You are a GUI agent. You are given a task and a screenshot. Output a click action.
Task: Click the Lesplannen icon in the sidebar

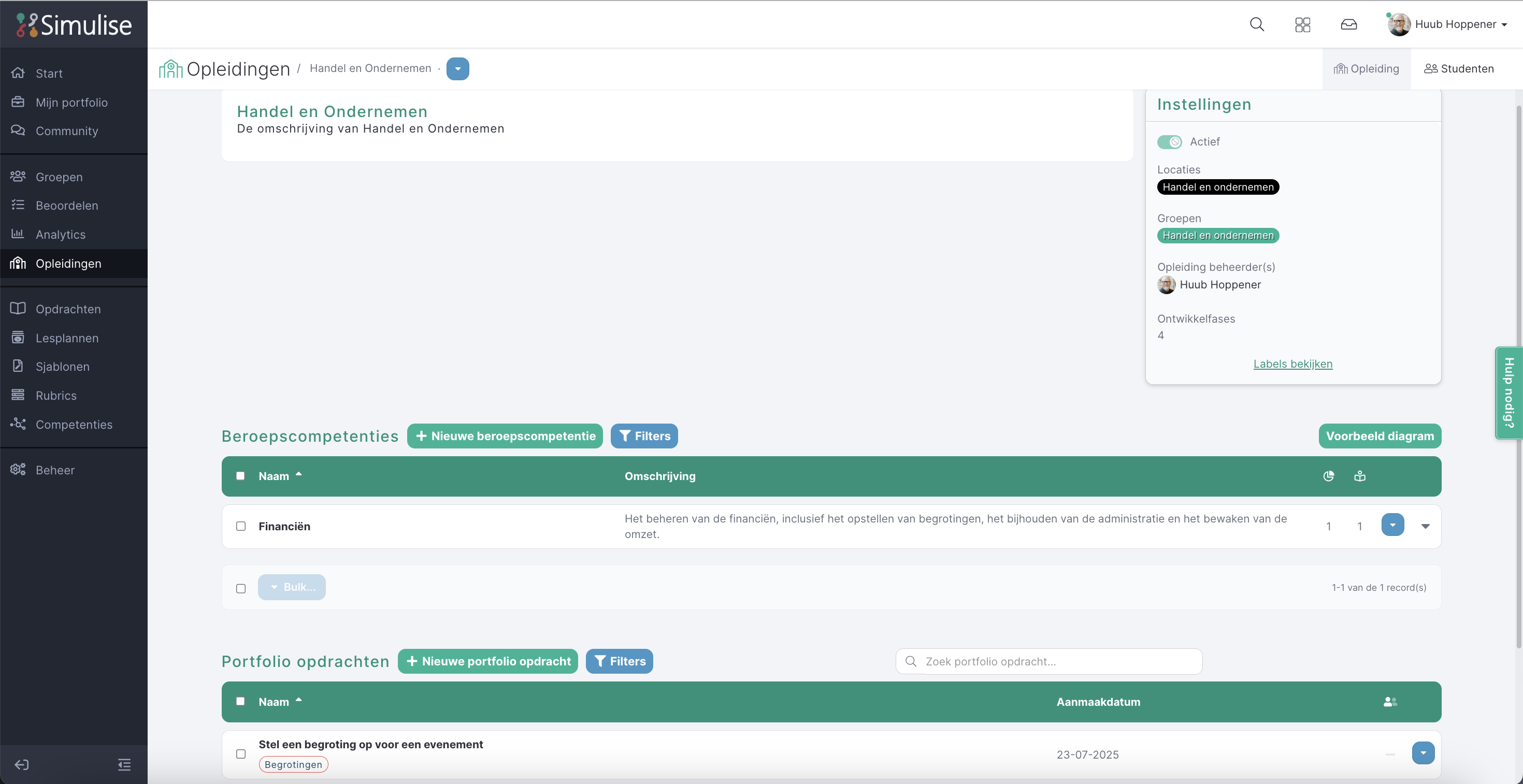(18, 337)
